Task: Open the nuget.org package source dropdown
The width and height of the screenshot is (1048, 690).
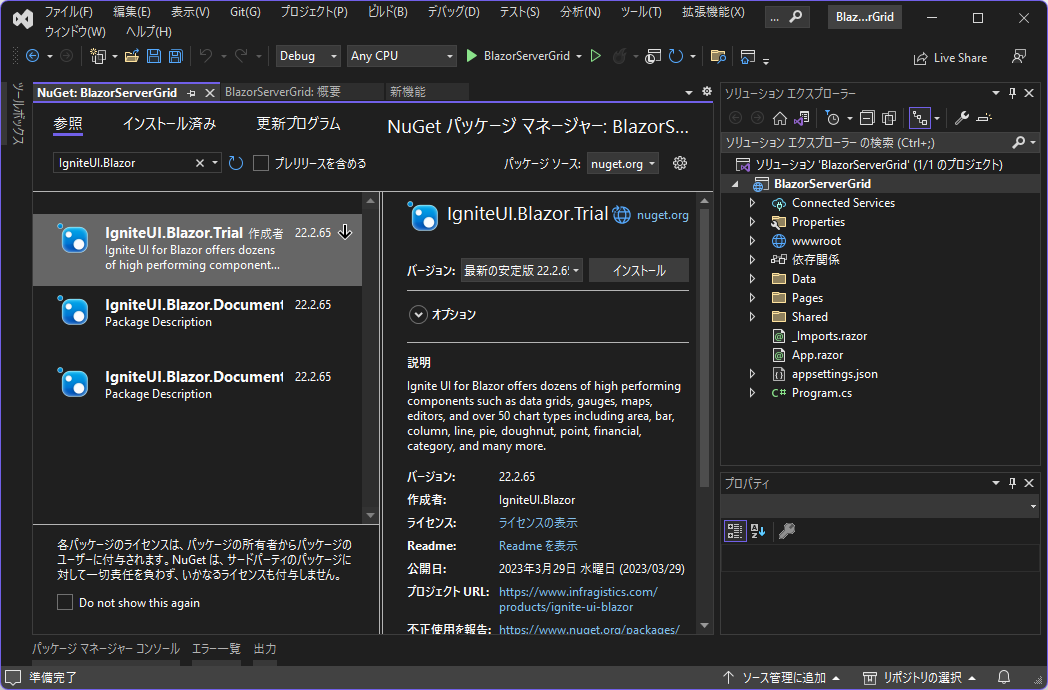Action: 622,164
